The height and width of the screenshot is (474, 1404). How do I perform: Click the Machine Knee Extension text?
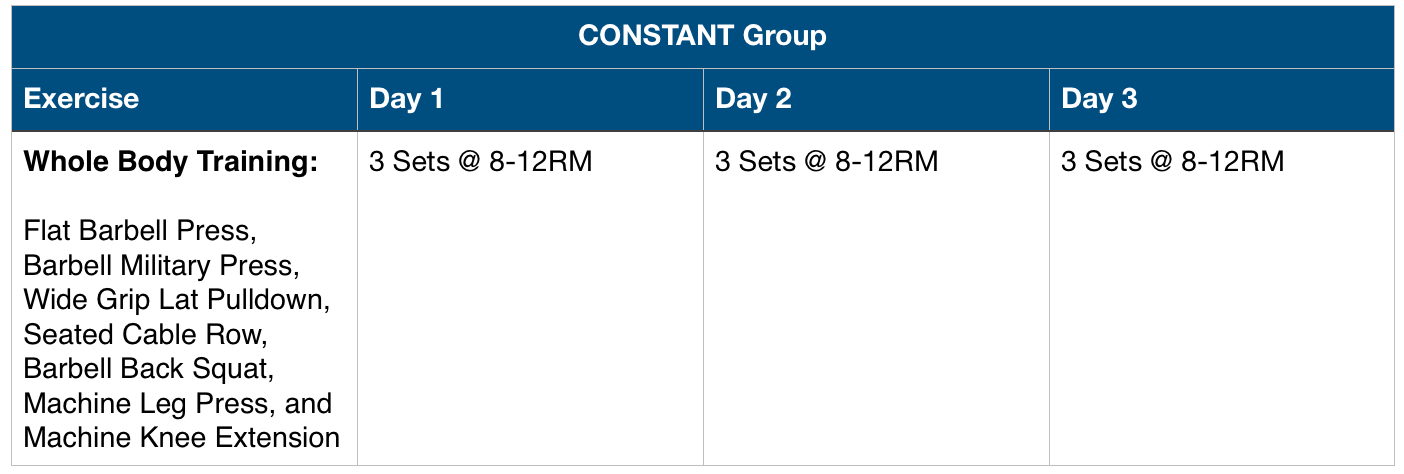coord(182,438)
